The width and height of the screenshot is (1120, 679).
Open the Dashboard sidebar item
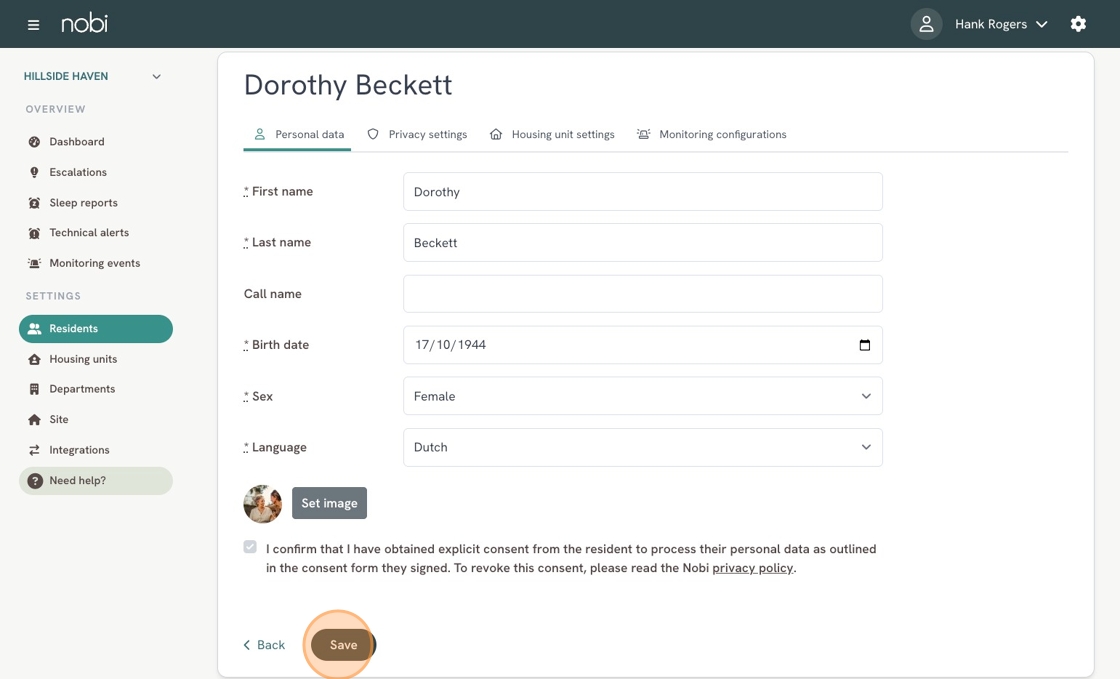point(76,142)
